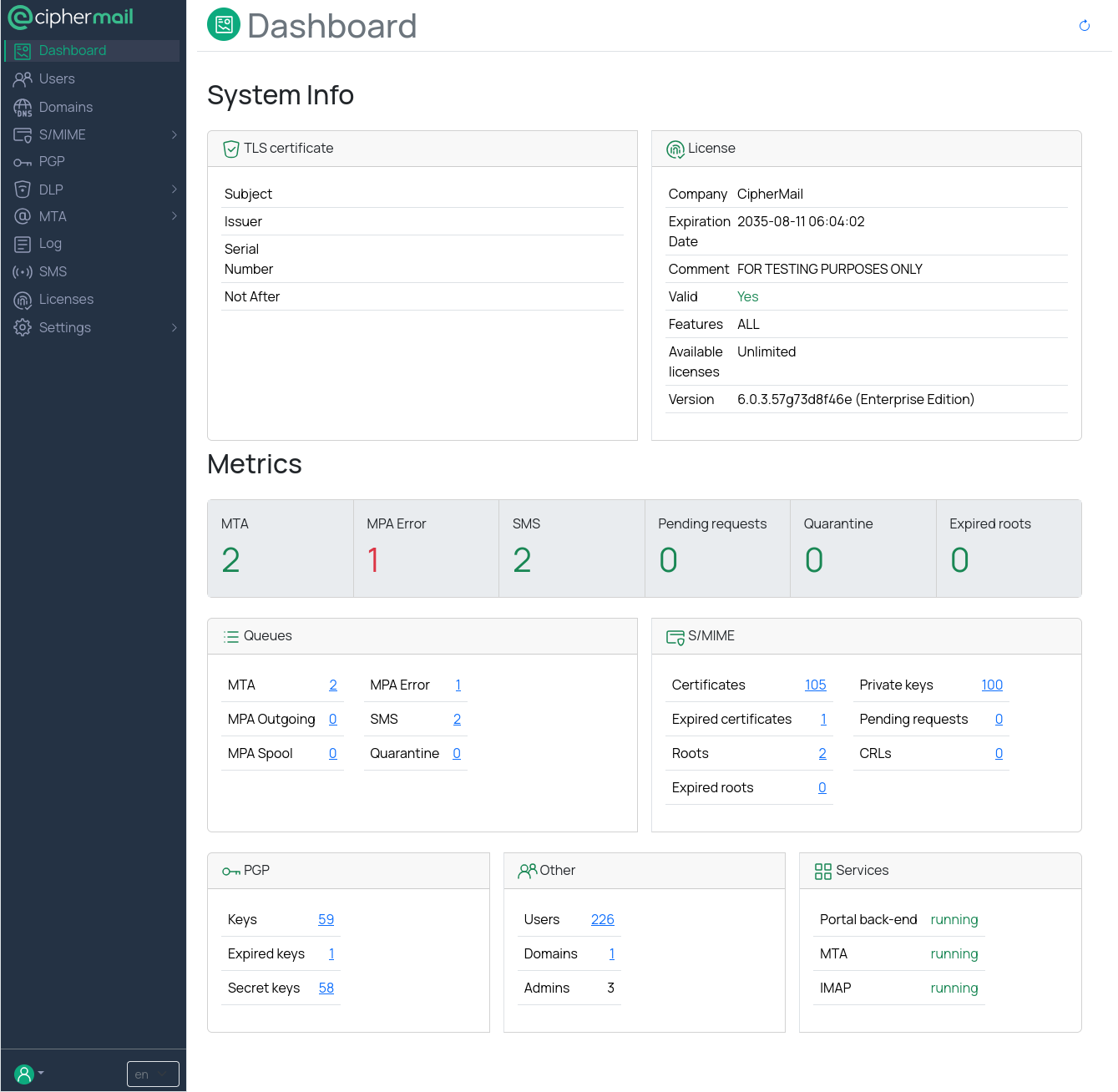Screen dimensions: 1118x1092
Task: Click the CipherMail logo at top left
Action: 71,17
